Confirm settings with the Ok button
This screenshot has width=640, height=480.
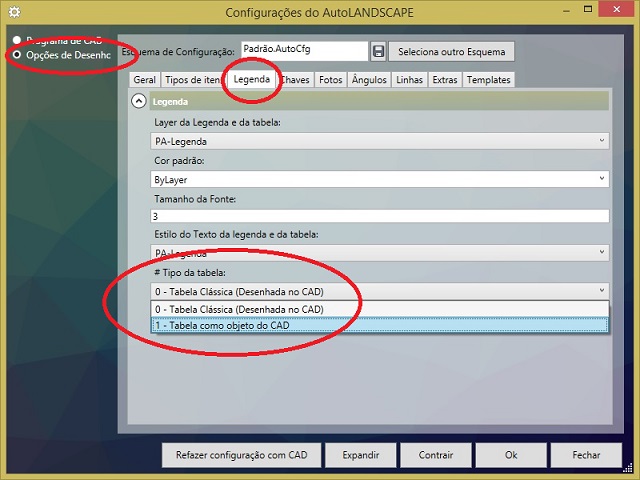click(x=510, y=454)
